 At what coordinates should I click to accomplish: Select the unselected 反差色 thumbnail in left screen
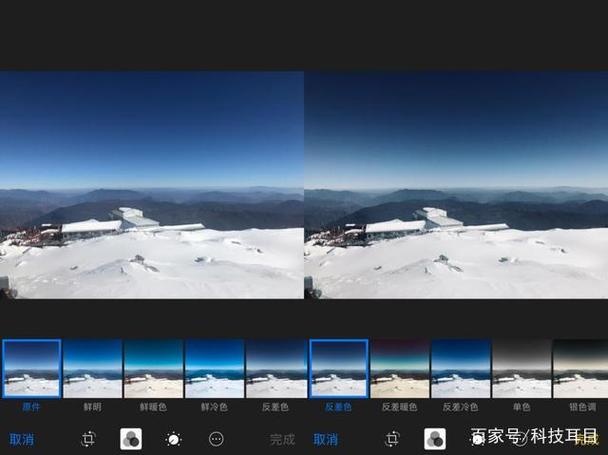coord(275,368)
